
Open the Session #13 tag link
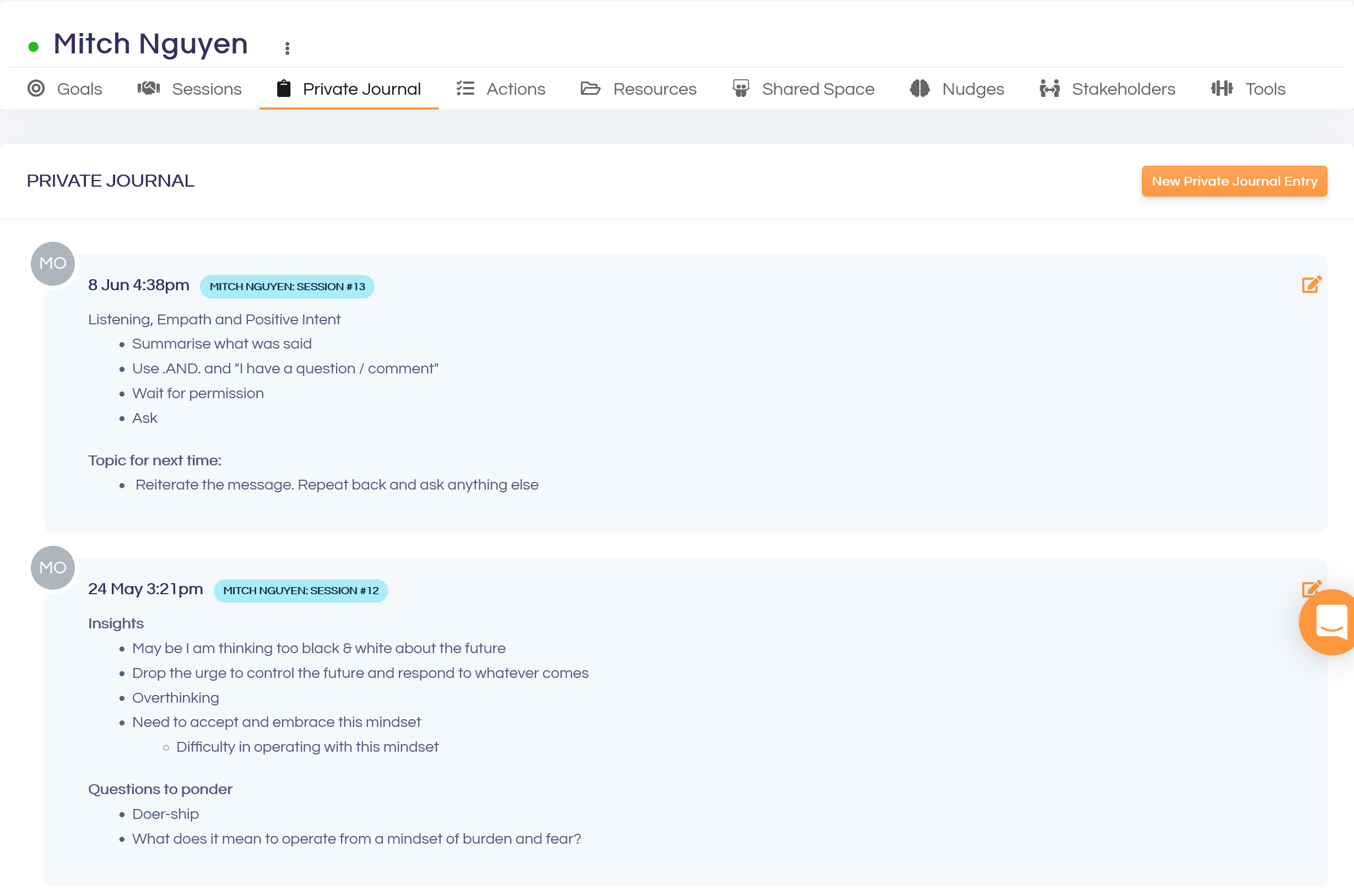coord(287,286)
